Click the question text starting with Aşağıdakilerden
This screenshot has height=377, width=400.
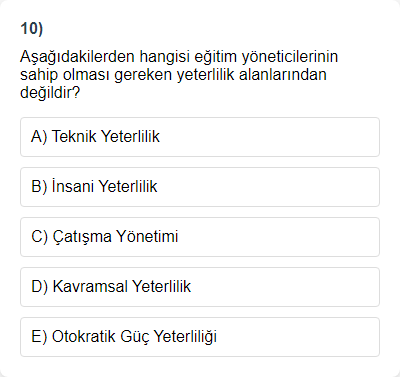tap(179, 74)
